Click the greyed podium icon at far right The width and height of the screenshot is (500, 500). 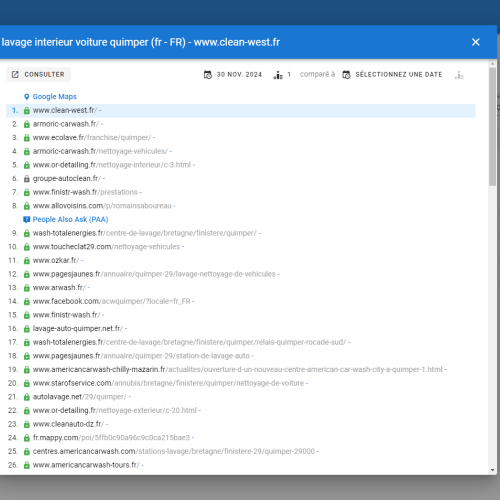(x=459, y=75)
